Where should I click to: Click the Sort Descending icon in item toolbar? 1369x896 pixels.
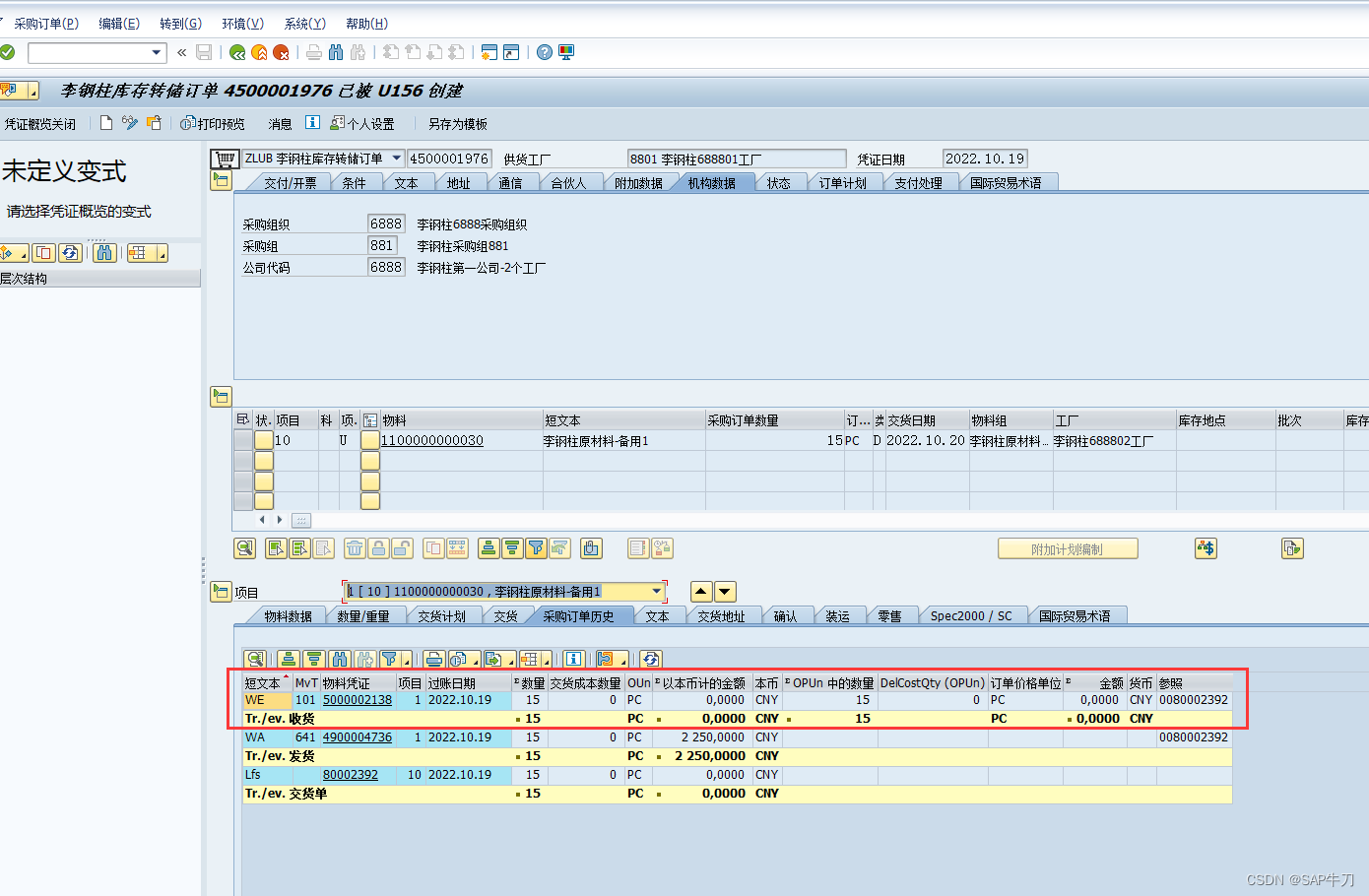pos(512,548)
